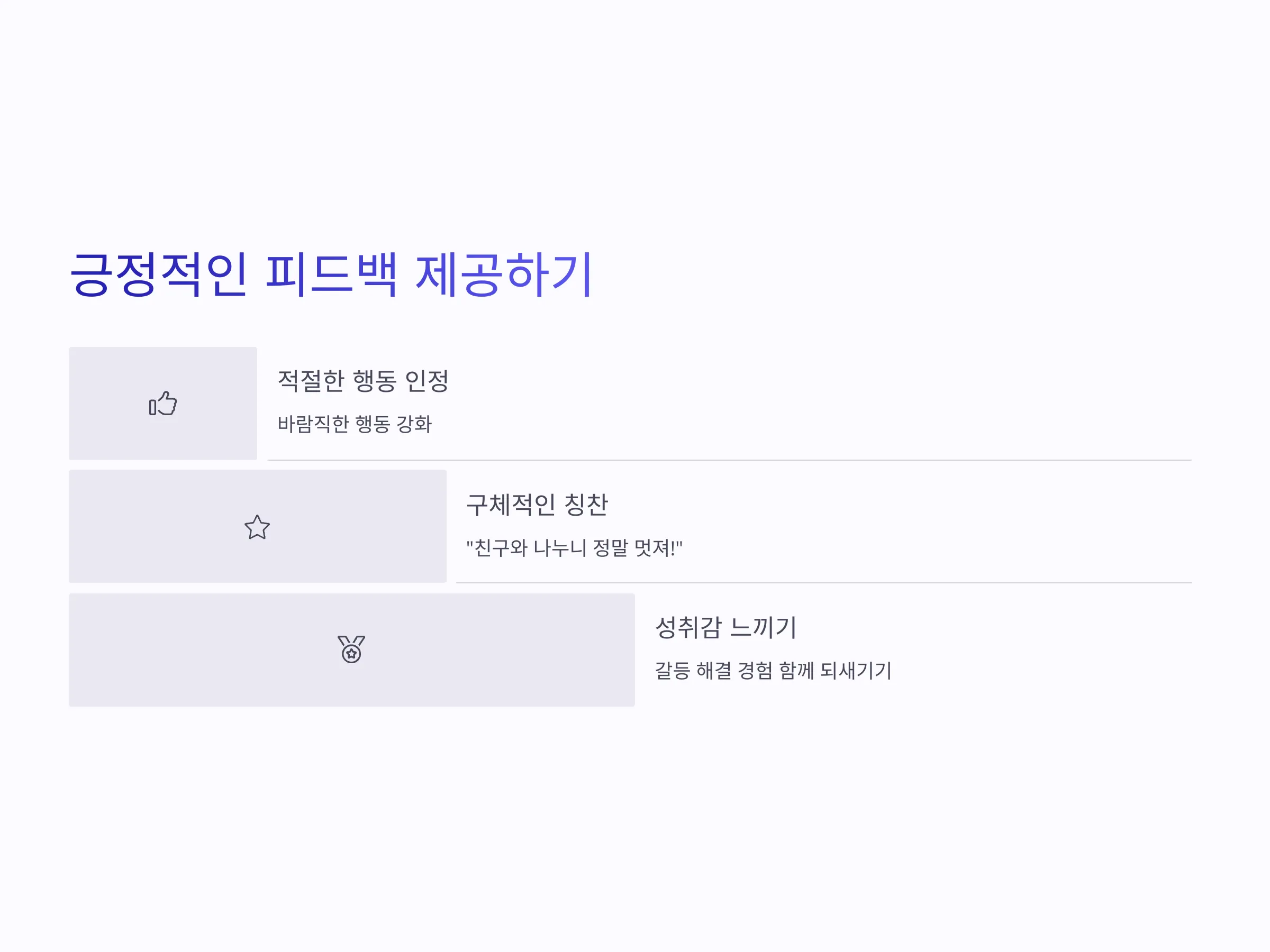Click the word 성취감 in the third heading
This screenshot has width=1270, height=952.
pyautogui.click(x=688, y=627)
